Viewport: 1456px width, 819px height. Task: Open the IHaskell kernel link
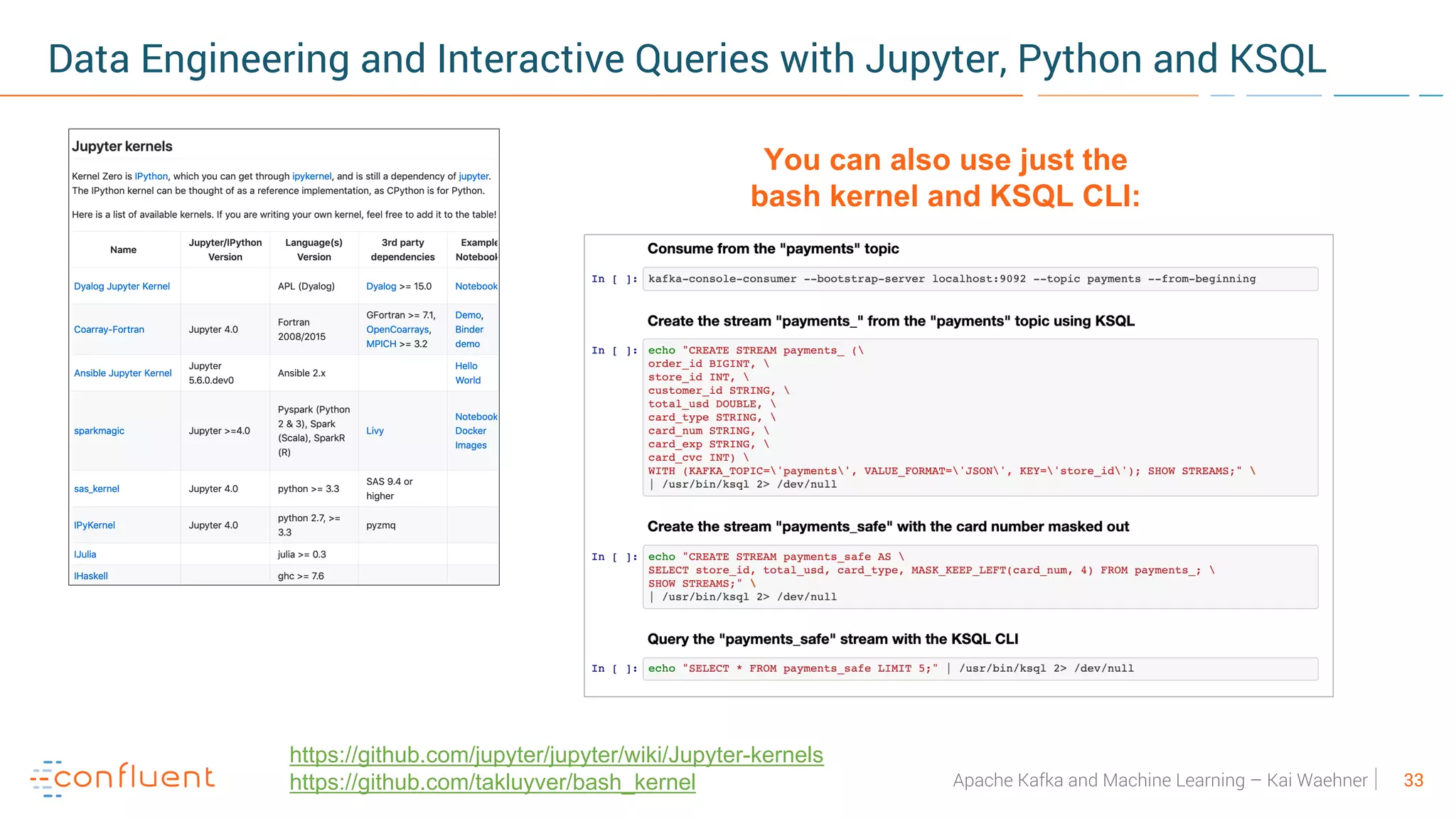point(90,576)
